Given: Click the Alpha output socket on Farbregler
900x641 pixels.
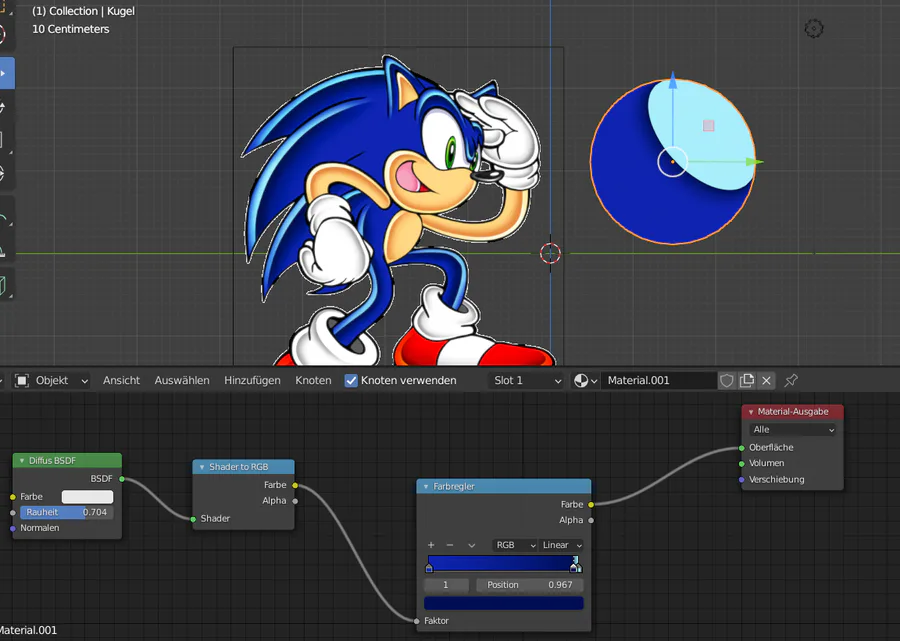Looking at the screenshot, I should pyautogui.click(x=591, y=520).
